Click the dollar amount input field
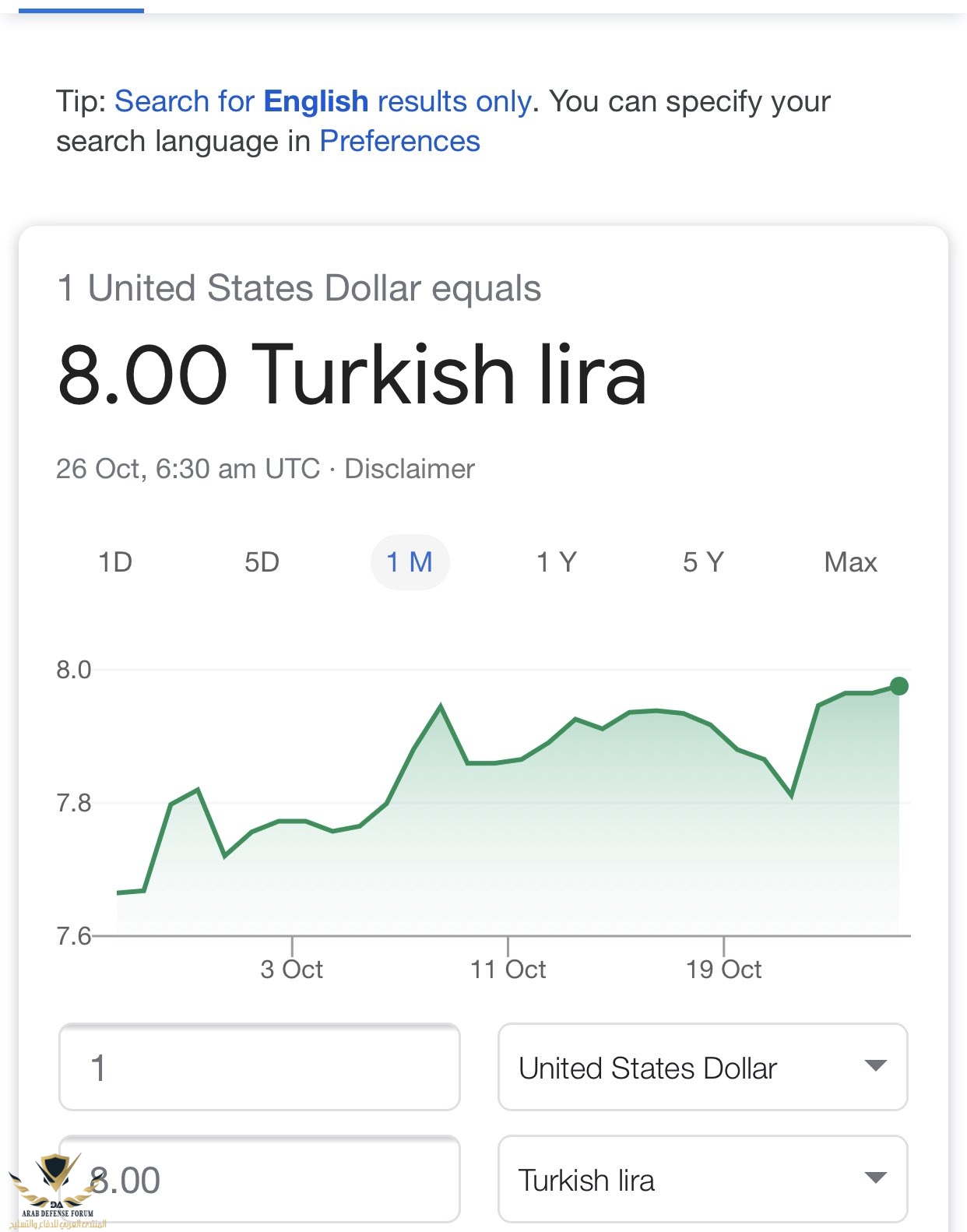Screen dimensions: 967x1232 tap(259, 1068)
